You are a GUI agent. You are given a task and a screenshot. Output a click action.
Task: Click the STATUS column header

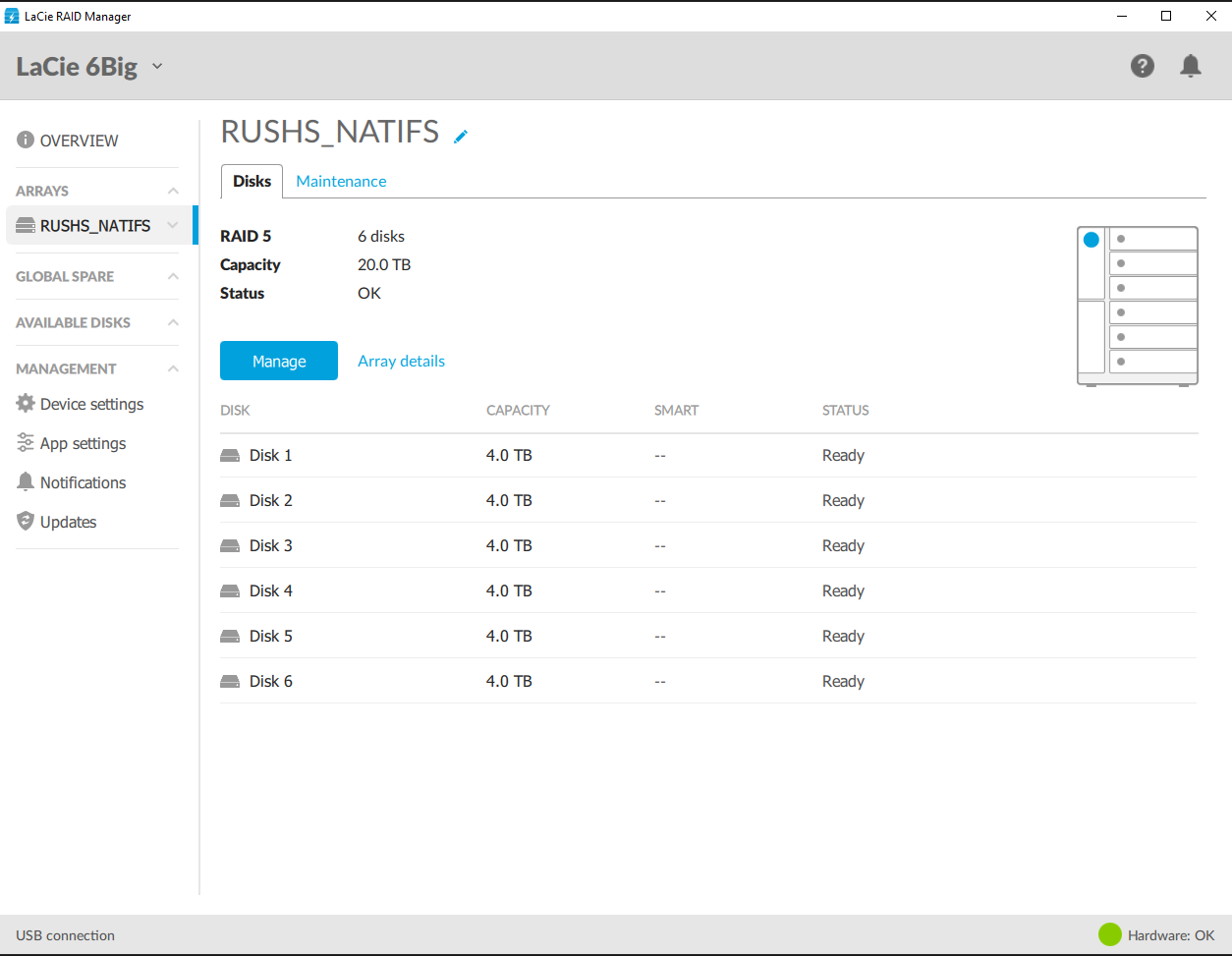(x=846, y=411)
